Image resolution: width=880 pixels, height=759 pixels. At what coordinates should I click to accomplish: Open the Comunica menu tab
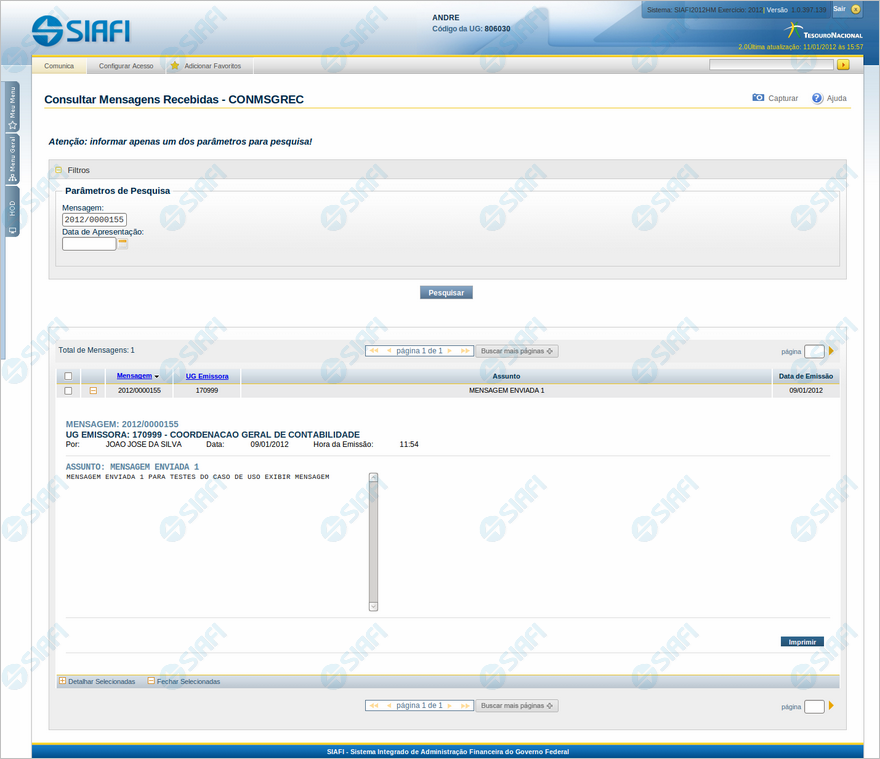tap(59, 65)
